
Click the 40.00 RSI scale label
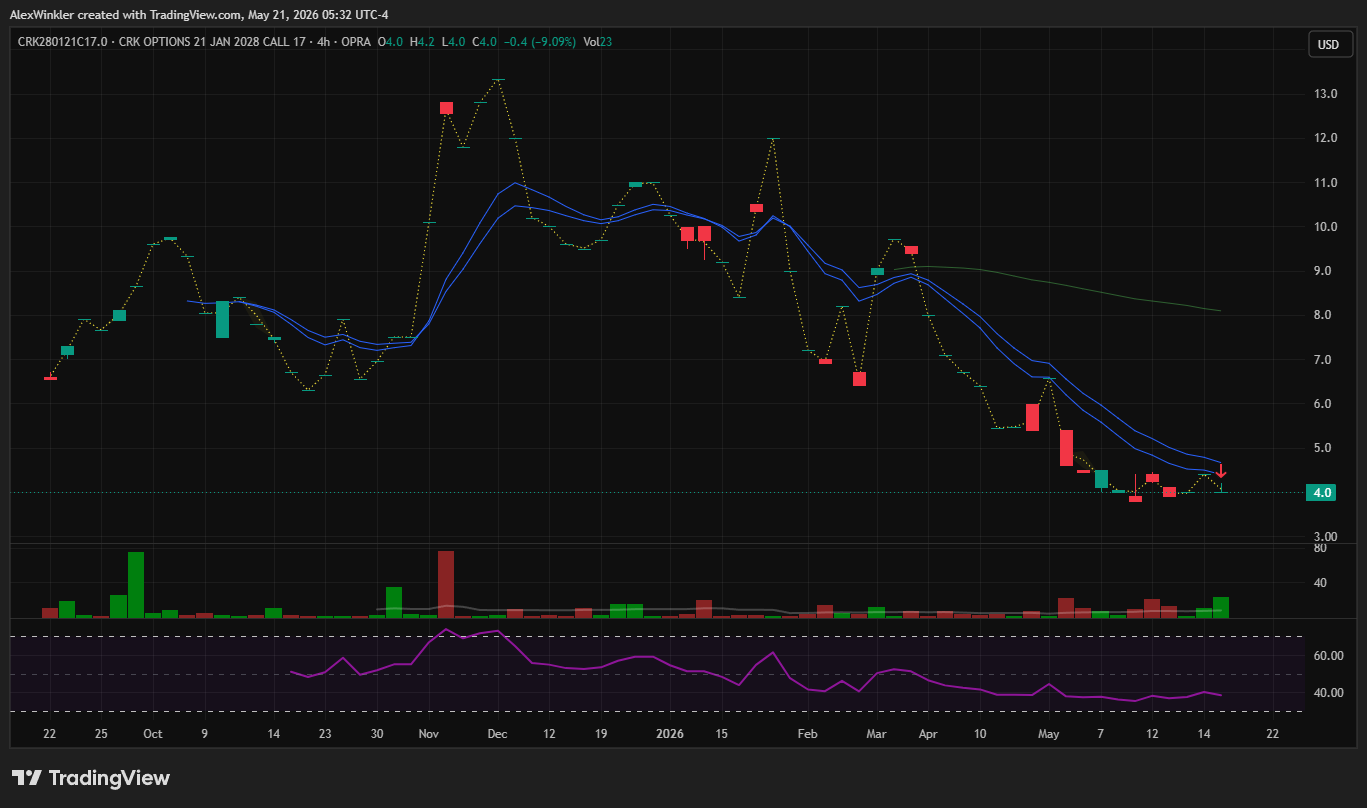[1329, 693]
